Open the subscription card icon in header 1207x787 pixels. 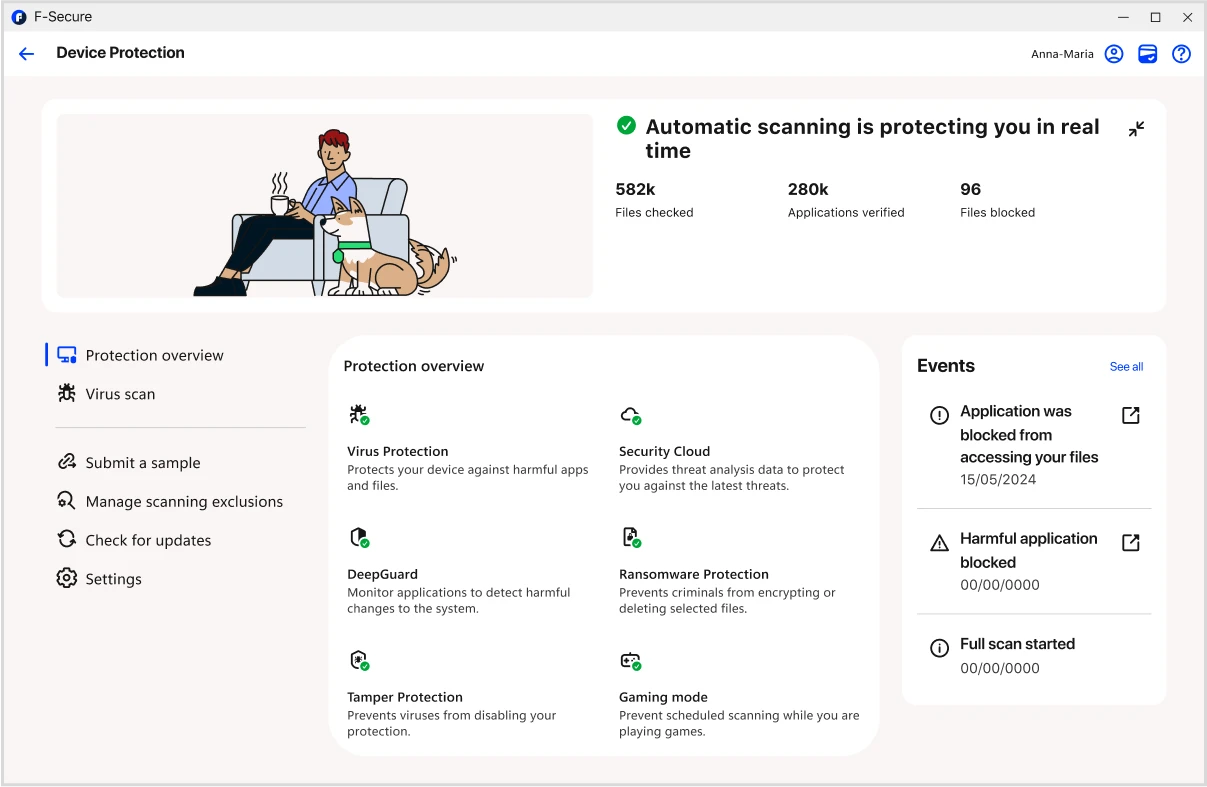(x=1148, y=54)
